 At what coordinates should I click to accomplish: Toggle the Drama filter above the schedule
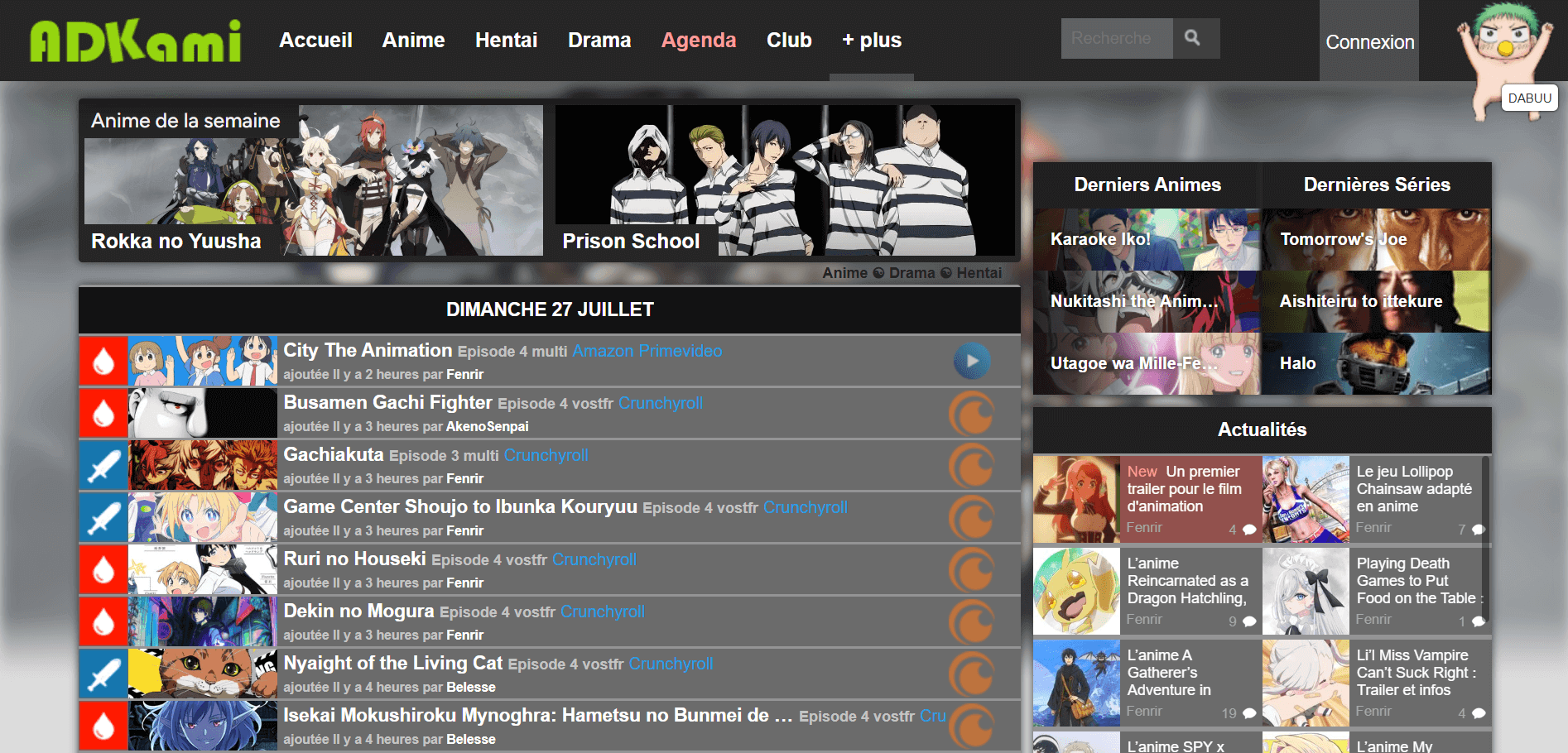point(911,273)
